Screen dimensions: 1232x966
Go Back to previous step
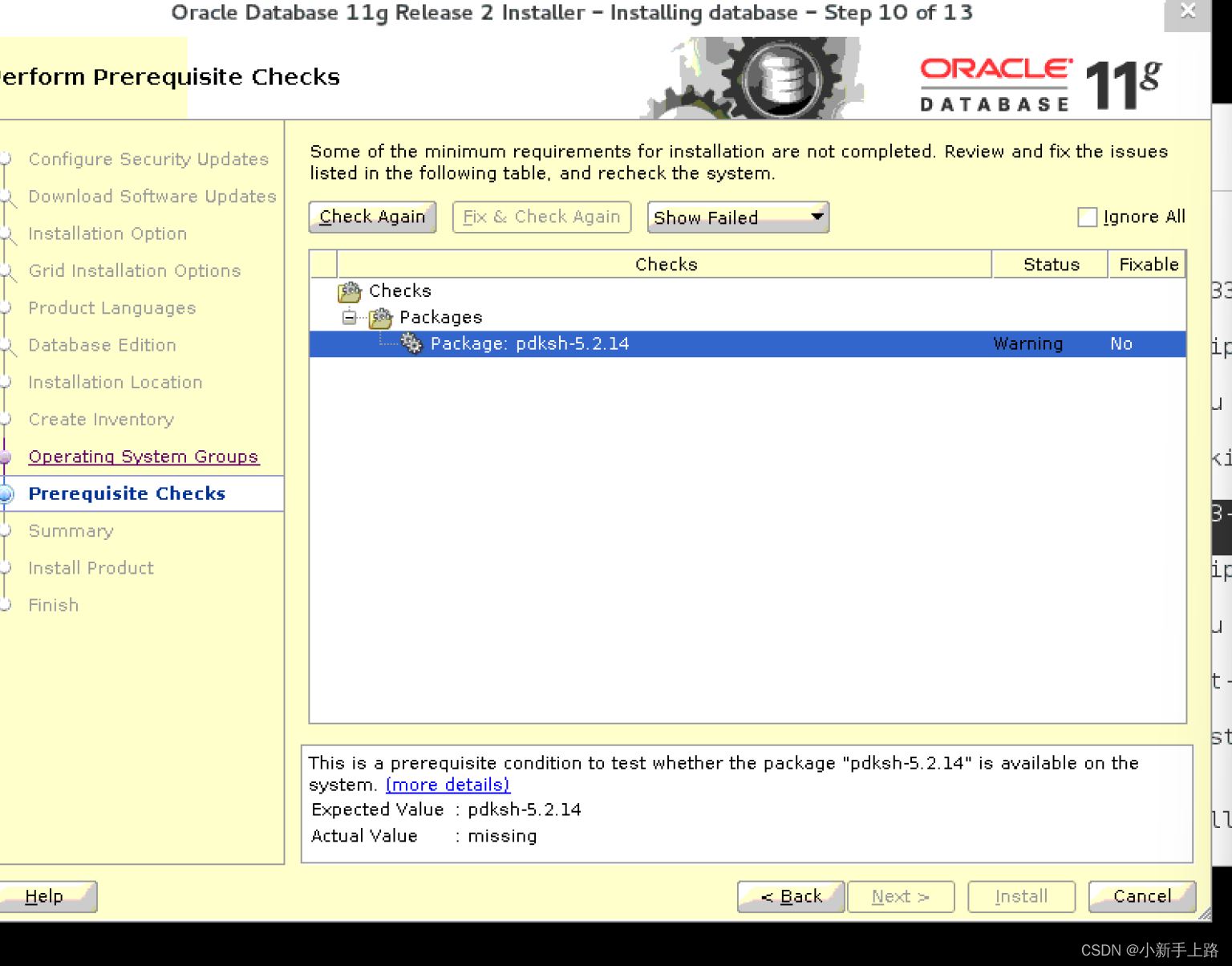[x=791, y=896]
